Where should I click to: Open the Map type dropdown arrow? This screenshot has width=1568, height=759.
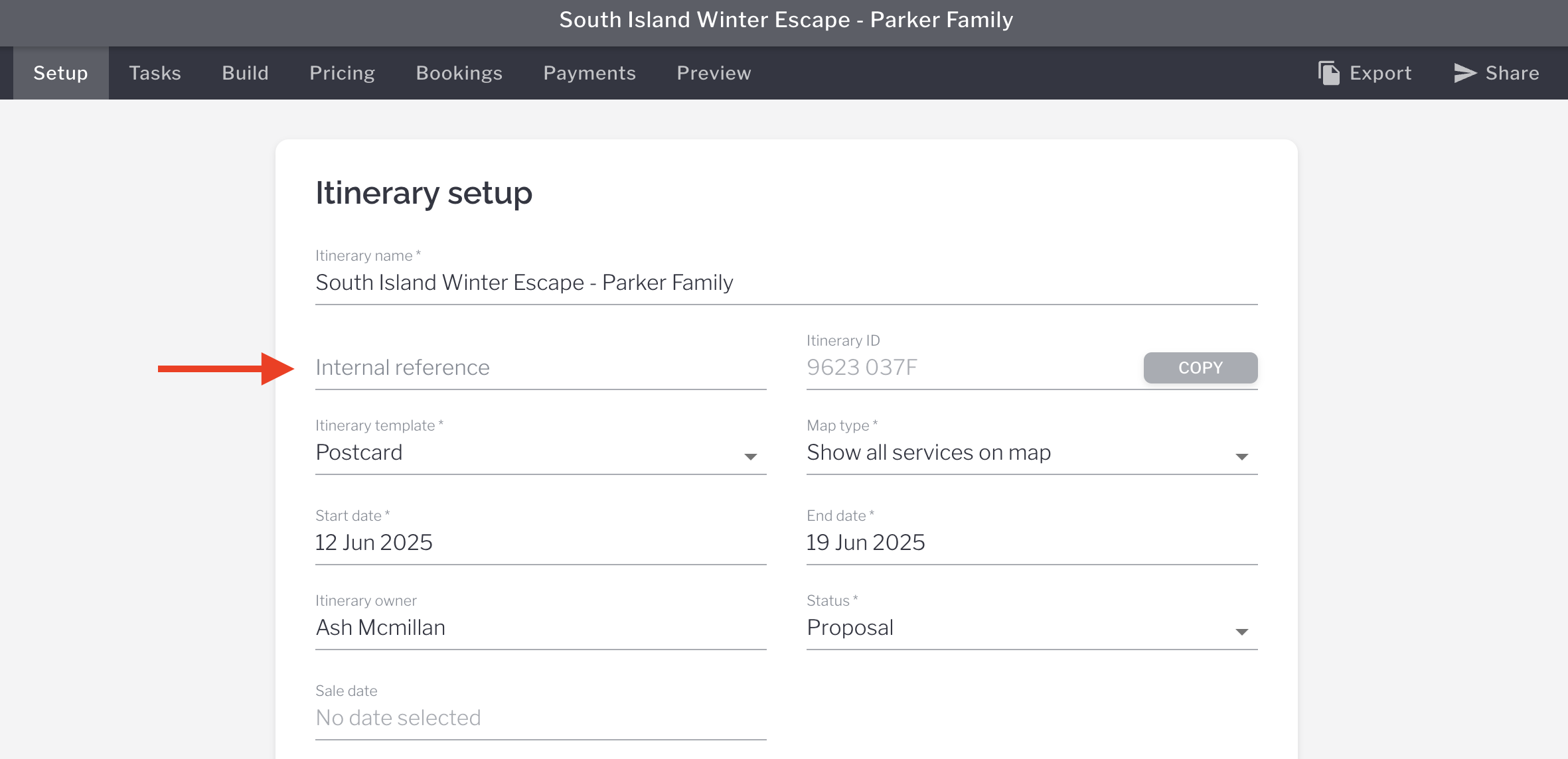1241,456
